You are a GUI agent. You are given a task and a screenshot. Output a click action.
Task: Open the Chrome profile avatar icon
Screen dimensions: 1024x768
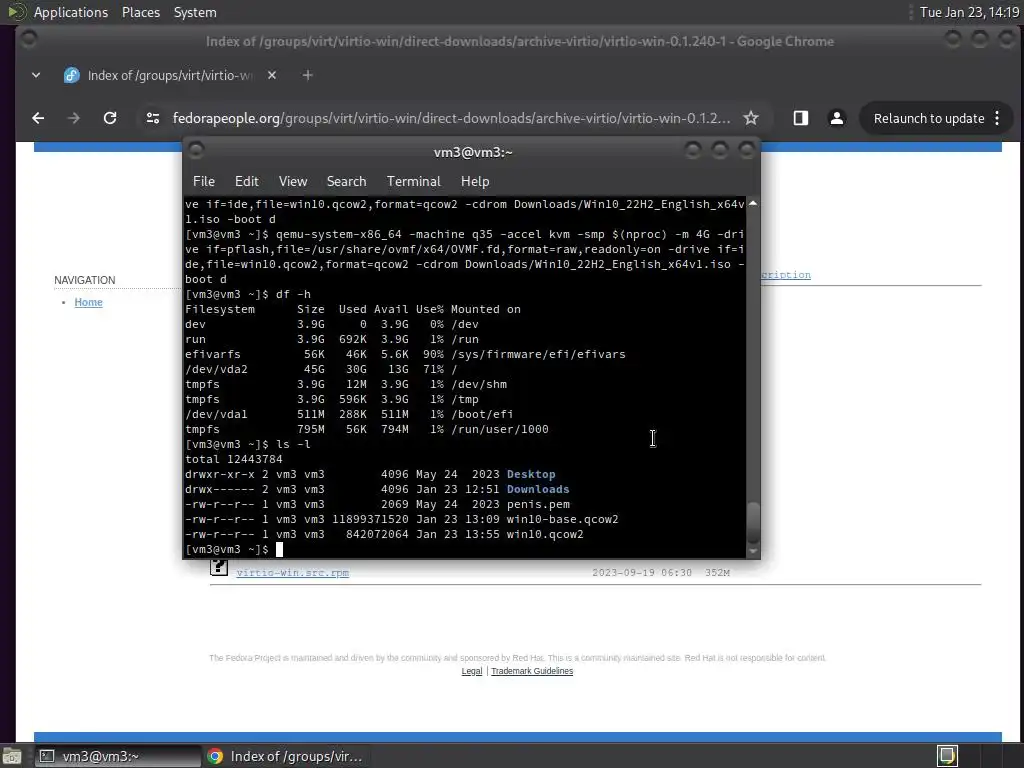[x=837, y=118]
